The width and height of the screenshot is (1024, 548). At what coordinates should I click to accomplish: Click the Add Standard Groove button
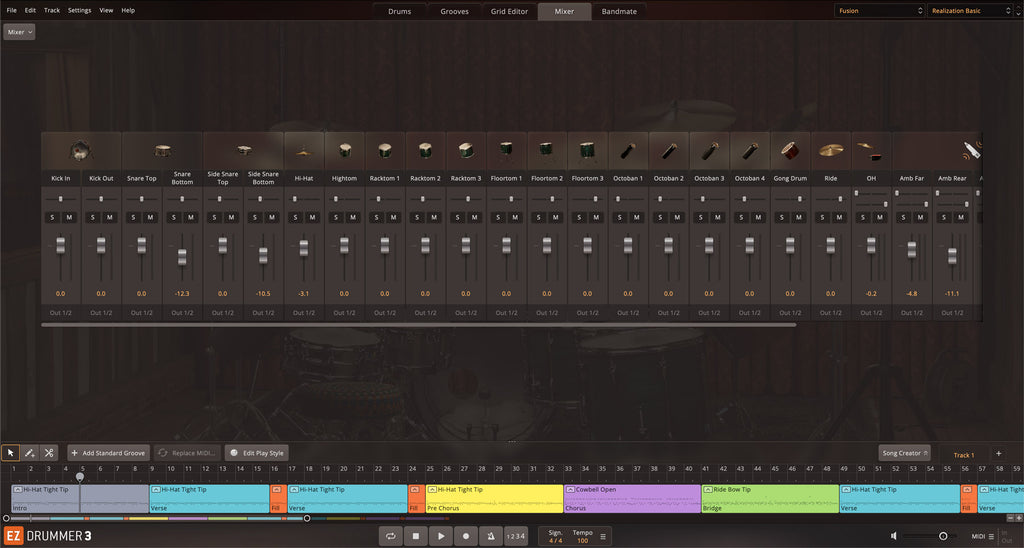click(108, 453)
